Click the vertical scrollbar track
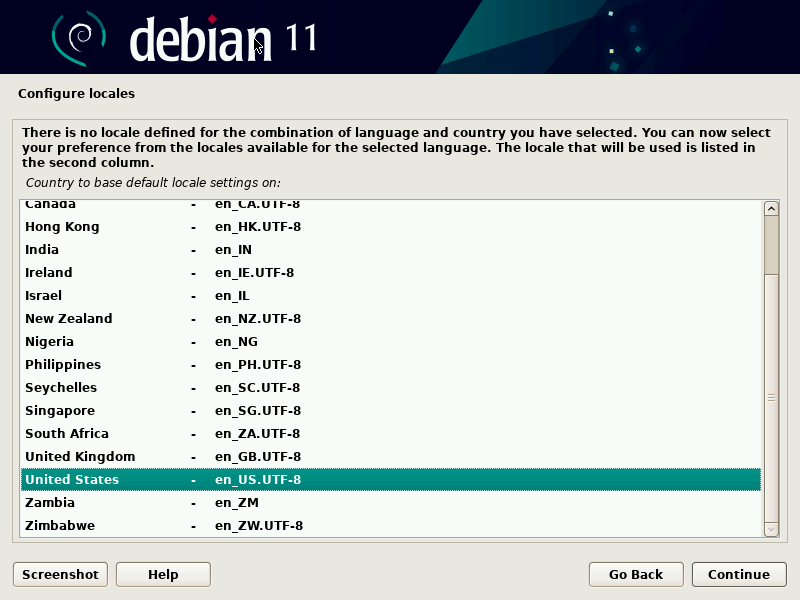Image resolution: width=800 pixels, height=600 pixels. 771,400
